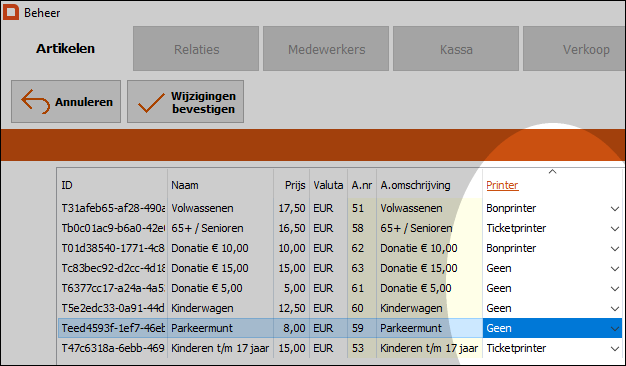Select the price cell 16,50
The width and height of the screenshot is (626, 366).
pos(291,228)
